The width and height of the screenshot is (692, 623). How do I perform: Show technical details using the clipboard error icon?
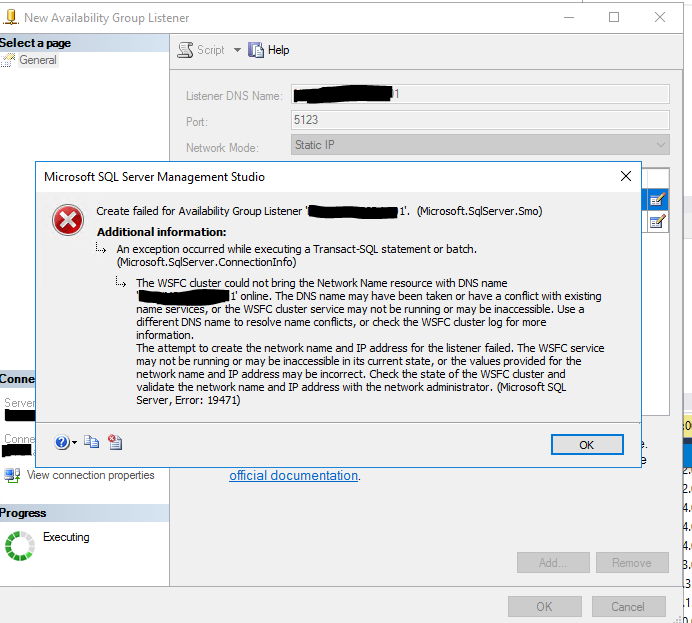pos(115,442)
